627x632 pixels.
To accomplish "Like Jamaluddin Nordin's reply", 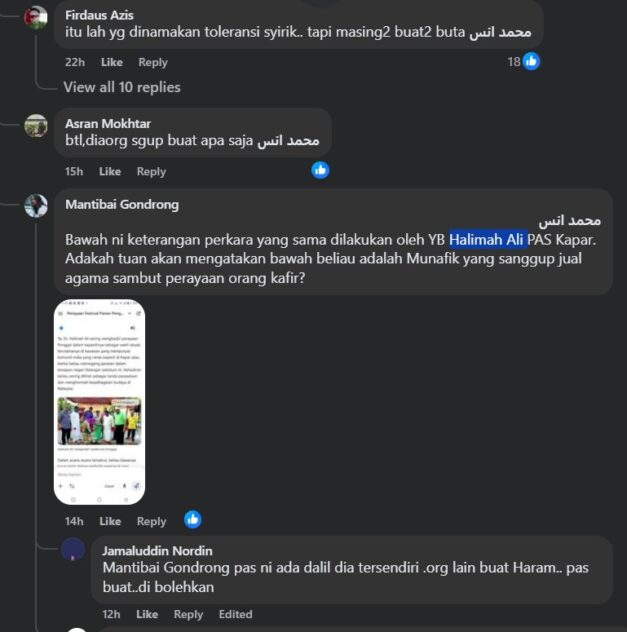I will point(147,615).
